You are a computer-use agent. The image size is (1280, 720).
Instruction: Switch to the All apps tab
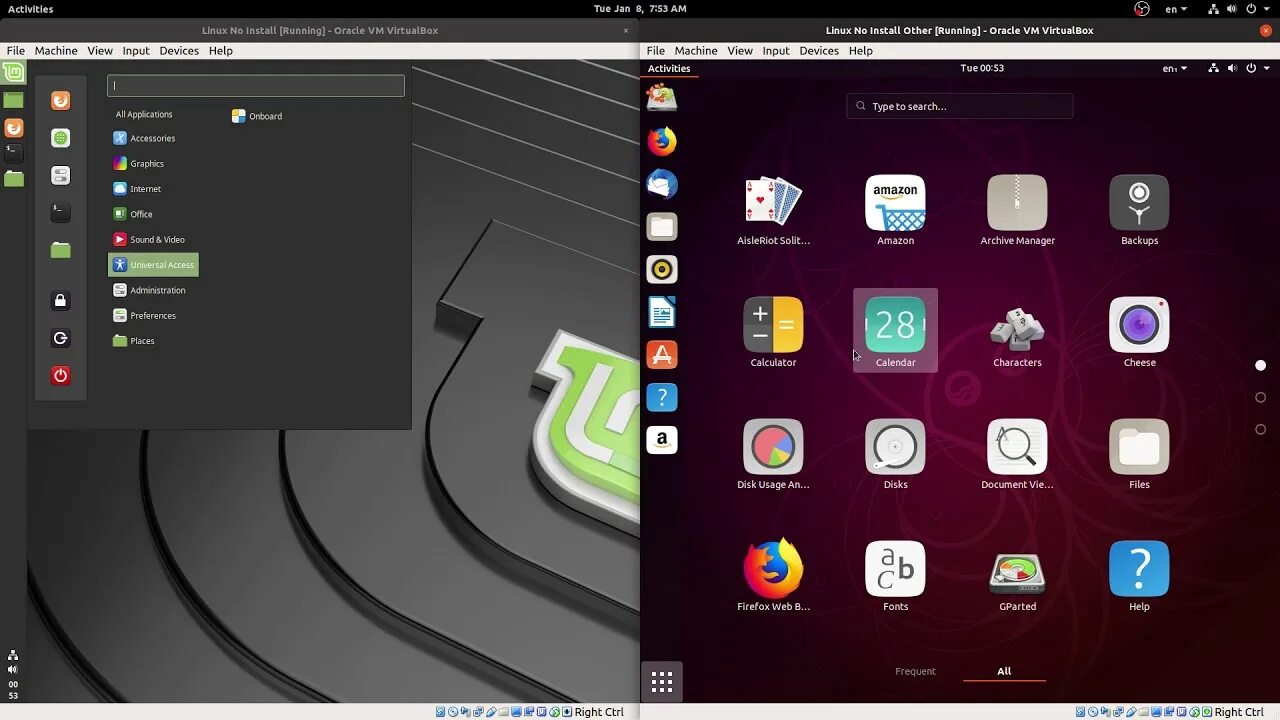pyautogui.click(x=1004, y=671)
